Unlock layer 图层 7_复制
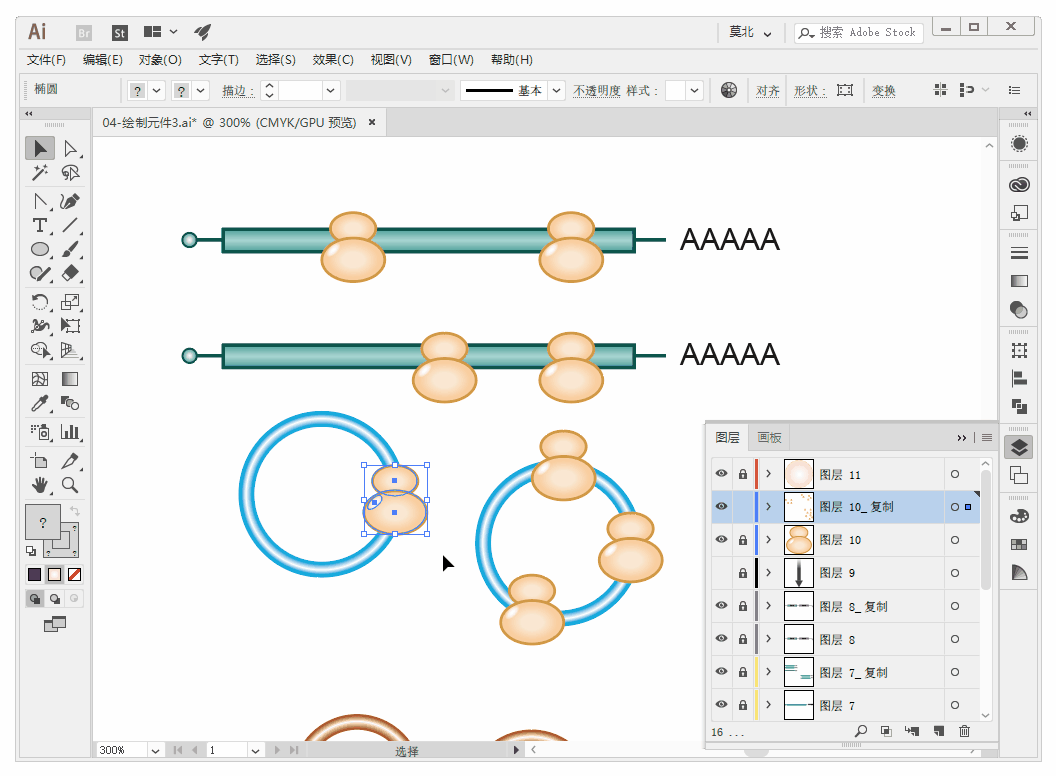The width and height of the screenshot is (1056, 776). pyautogui.click(x=743, y=672)
